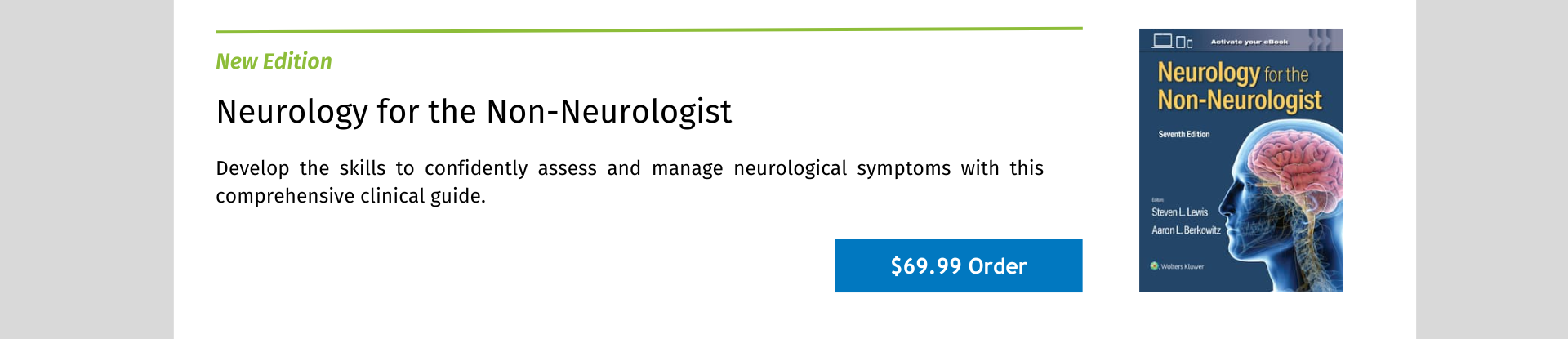Click the Wolters Kluwer logo icon
The image size is (1568, 339).
(x=1154, y=265)
